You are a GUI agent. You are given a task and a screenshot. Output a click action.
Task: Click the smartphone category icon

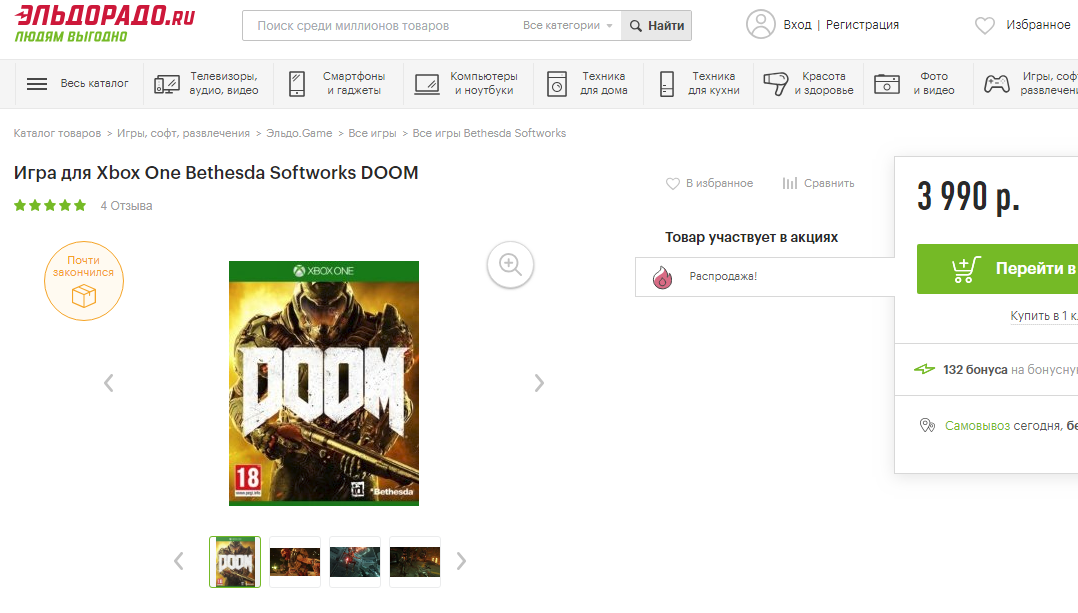[297, 84]
